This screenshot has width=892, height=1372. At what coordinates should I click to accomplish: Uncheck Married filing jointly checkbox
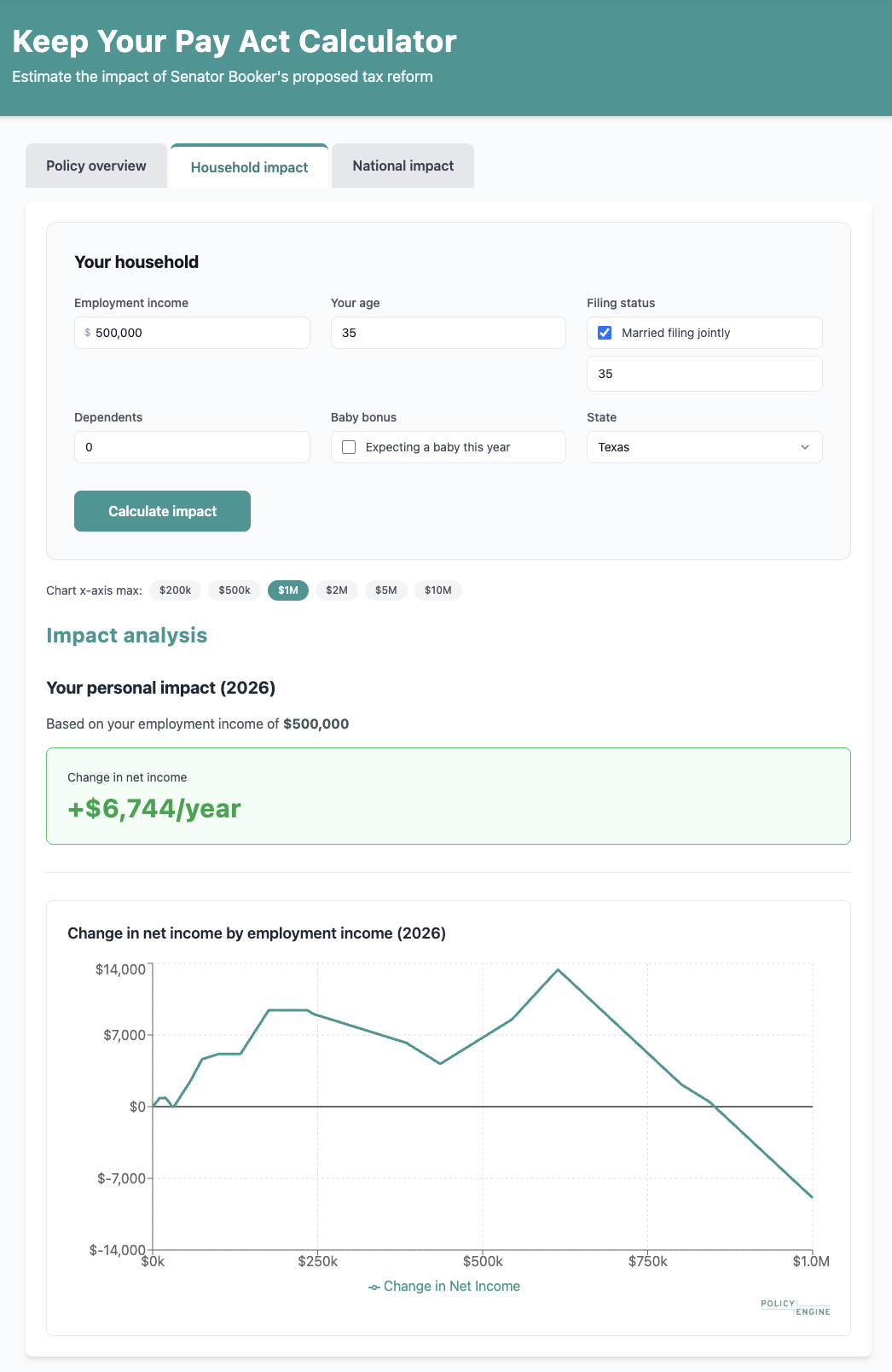coord(605,333)
